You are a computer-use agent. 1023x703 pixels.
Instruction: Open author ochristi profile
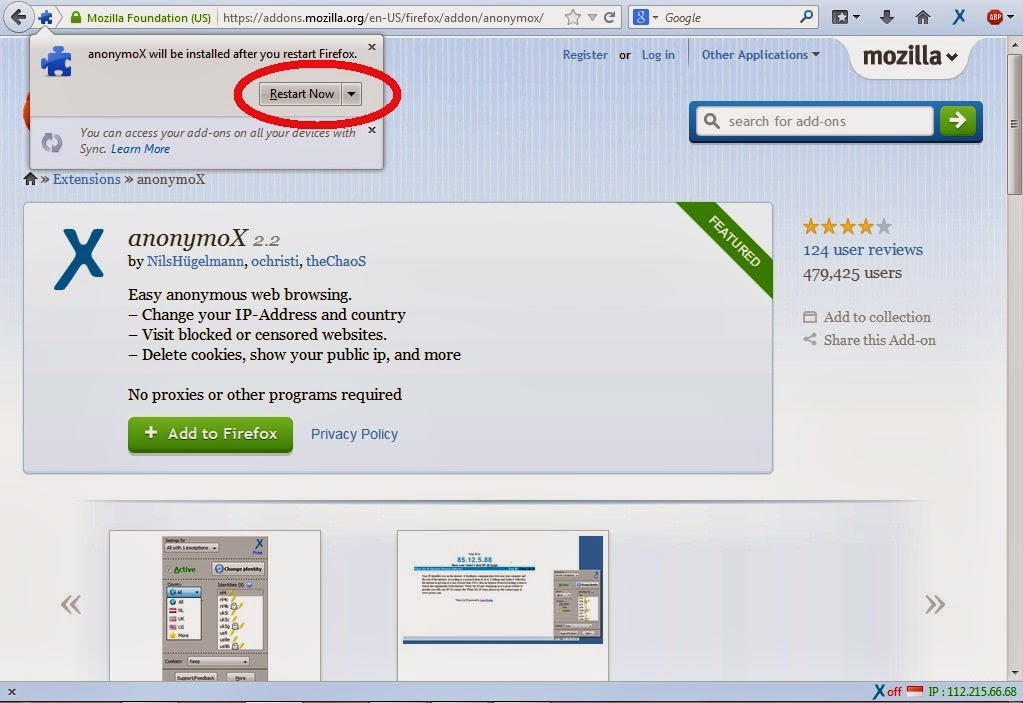point(275,261)
